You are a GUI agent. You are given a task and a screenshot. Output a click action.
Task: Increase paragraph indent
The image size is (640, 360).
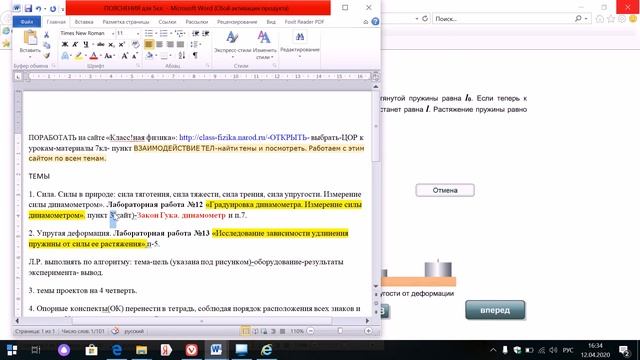click(x=206, y=33)
